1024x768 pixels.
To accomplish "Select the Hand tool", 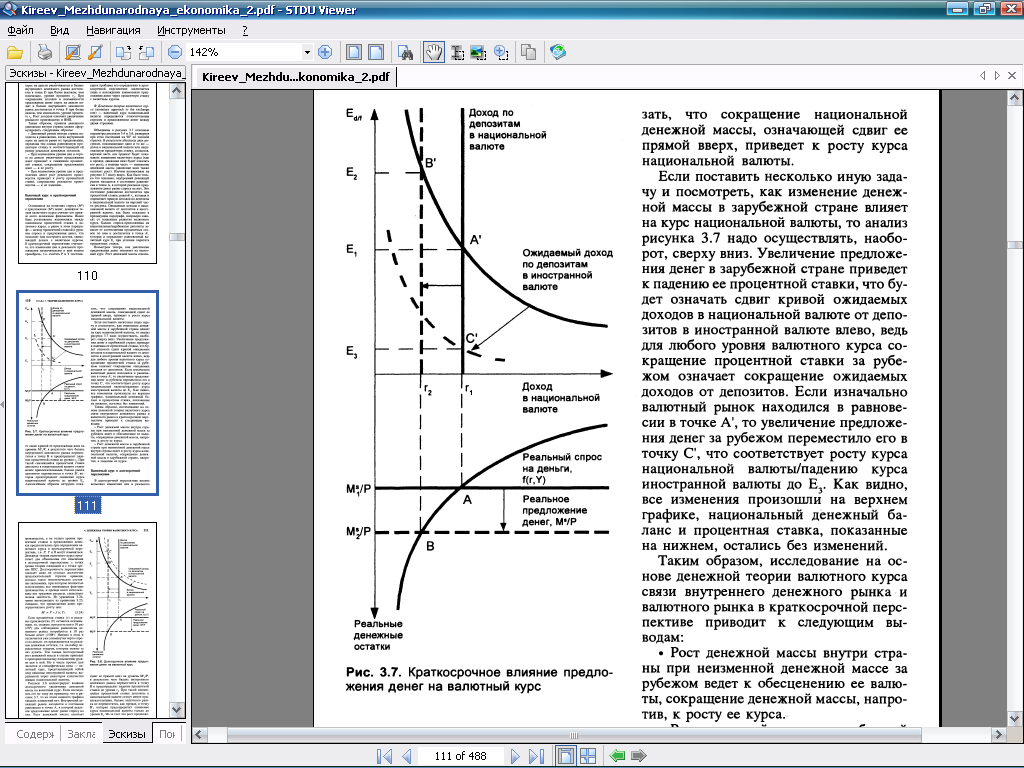I will click(x=434, y=52).
